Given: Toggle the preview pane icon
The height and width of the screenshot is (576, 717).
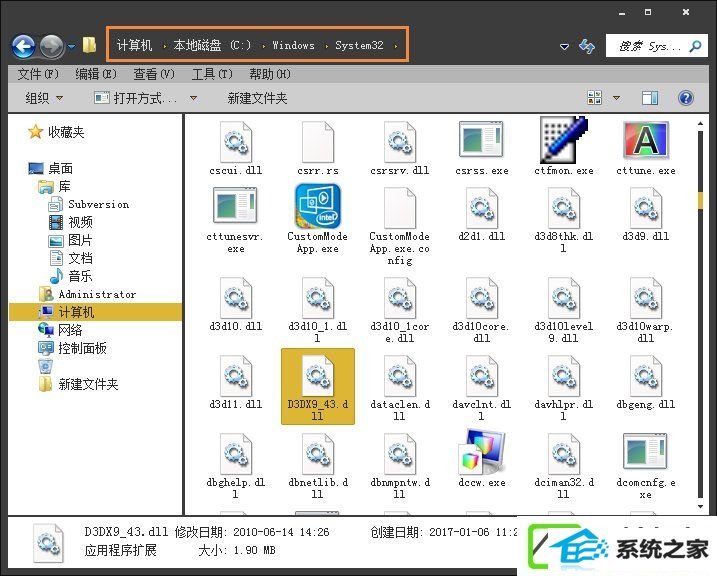Looking at the screenshot, I should click(649, 98).
